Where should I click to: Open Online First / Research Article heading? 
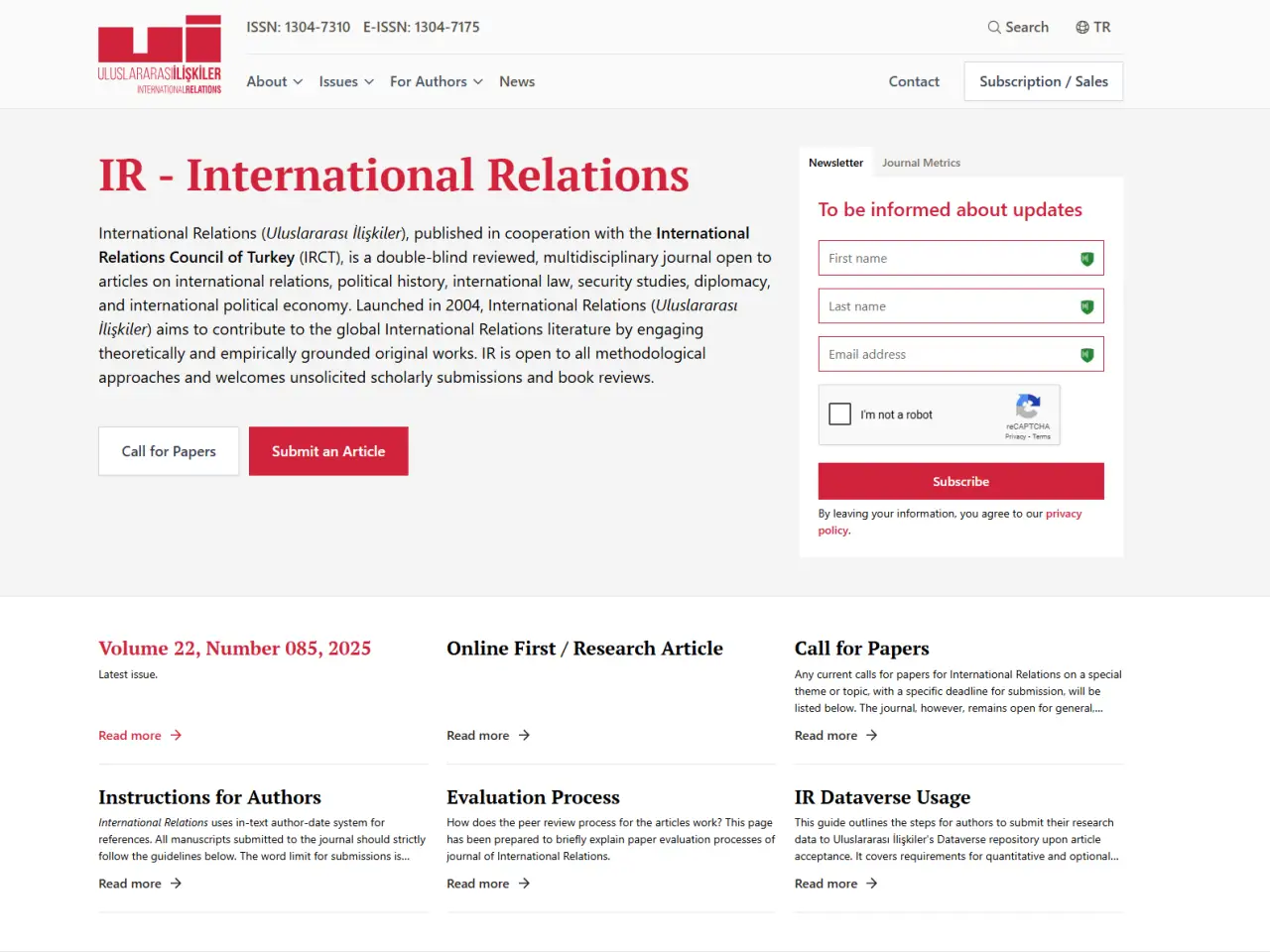click(584, 649)
